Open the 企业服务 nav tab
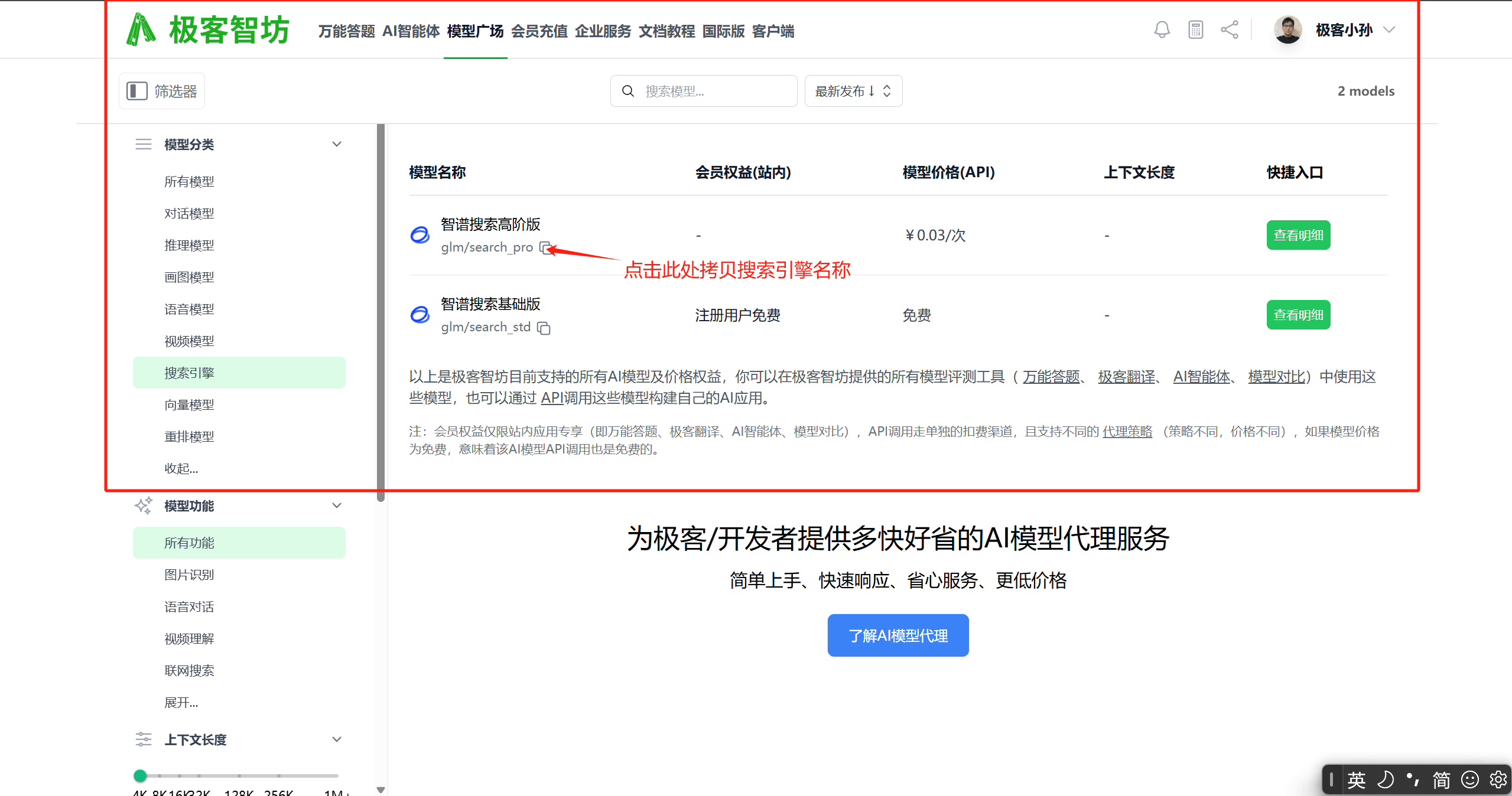 coord(603,31)
